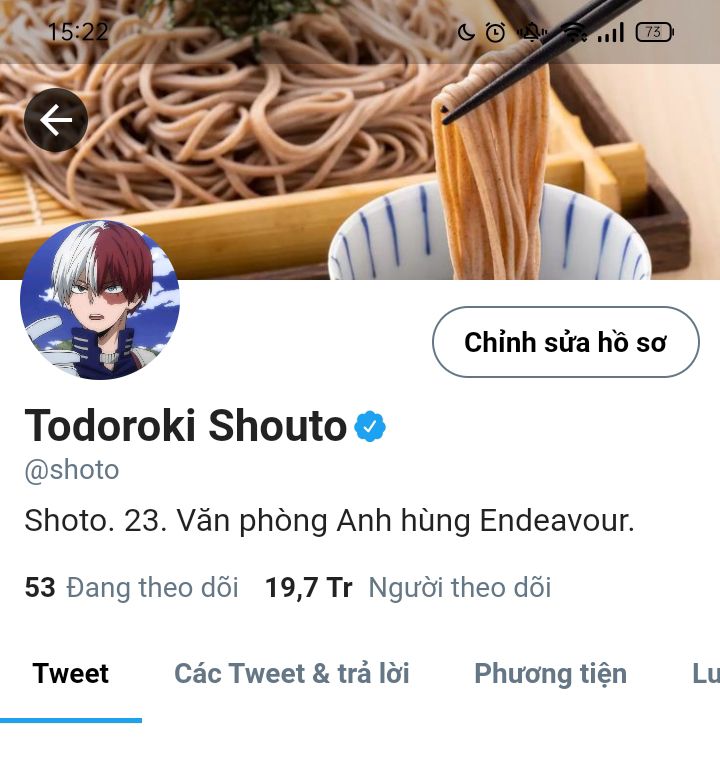Viewport: 720px width, 779px height.
Task: View the 19,7 Tr Người theo dõi list
Action: coord(408,587)
